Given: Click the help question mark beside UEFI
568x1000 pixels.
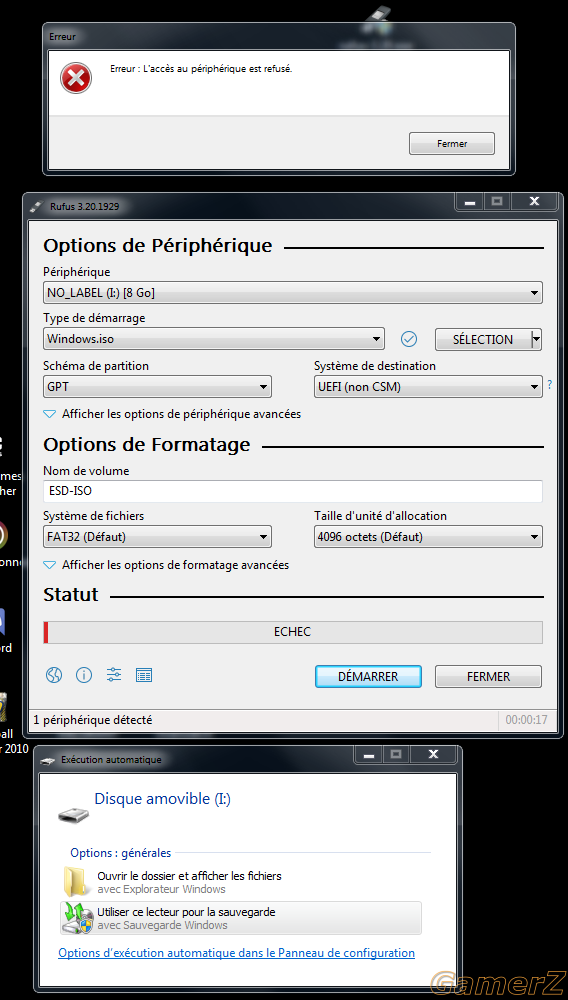Looking at the screenshot, I should (550, 385).
